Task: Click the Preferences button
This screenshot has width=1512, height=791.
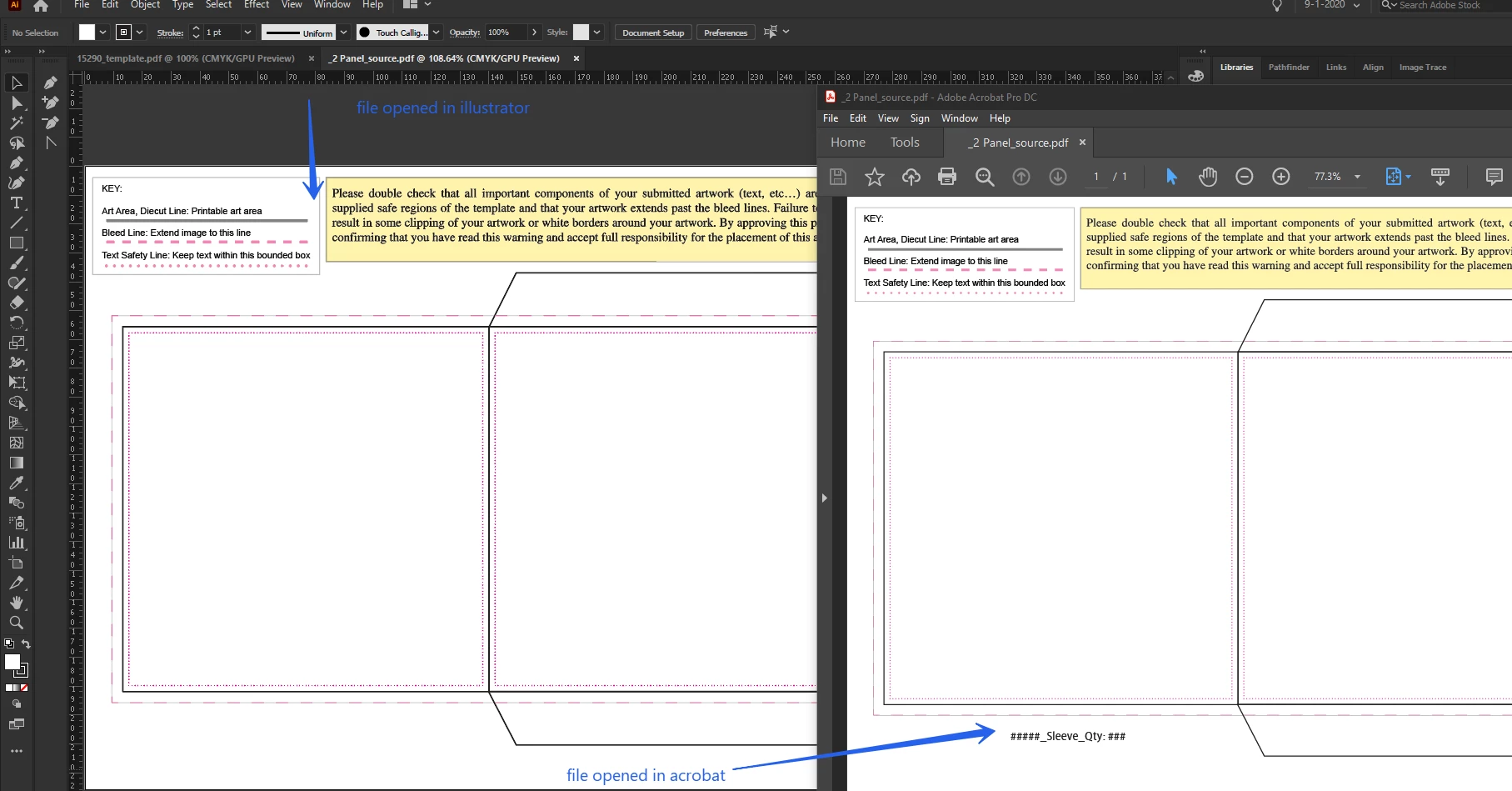Action: [x=726, y=33]
